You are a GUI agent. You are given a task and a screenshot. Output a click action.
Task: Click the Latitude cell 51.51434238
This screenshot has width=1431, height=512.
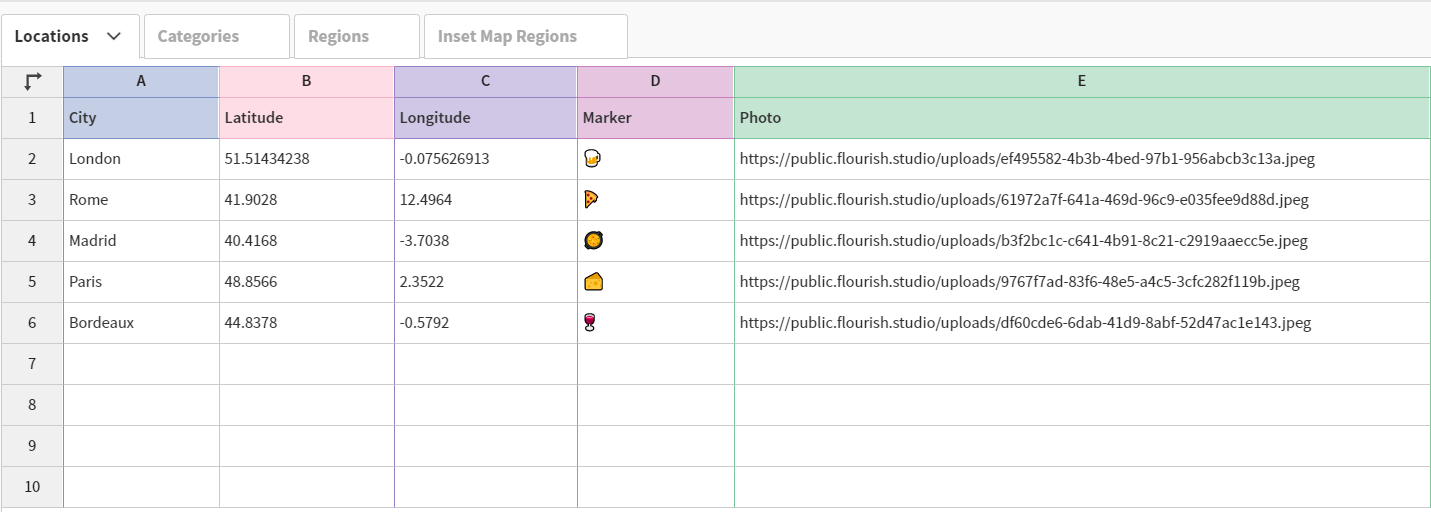point(306,159)
